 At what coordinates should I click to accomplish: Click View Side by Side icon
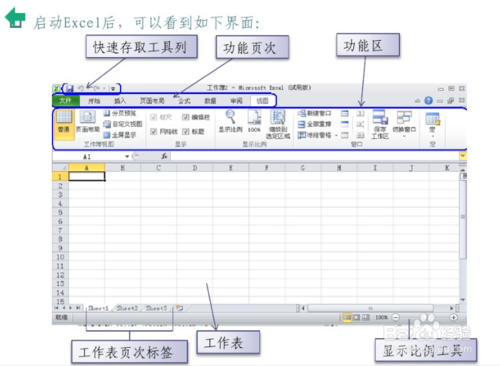360,113
